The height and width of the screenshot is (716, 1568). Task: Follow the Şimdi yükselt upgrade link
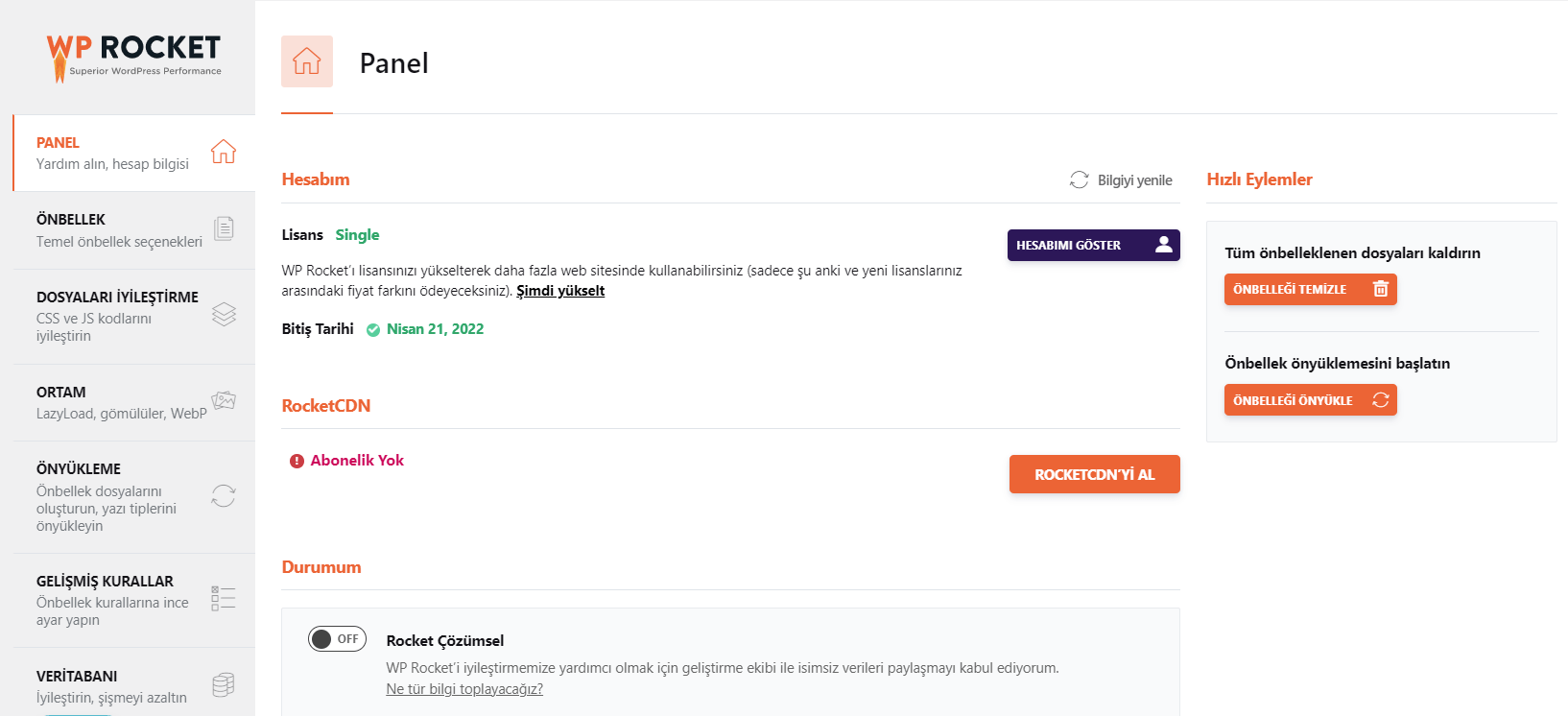560,291
